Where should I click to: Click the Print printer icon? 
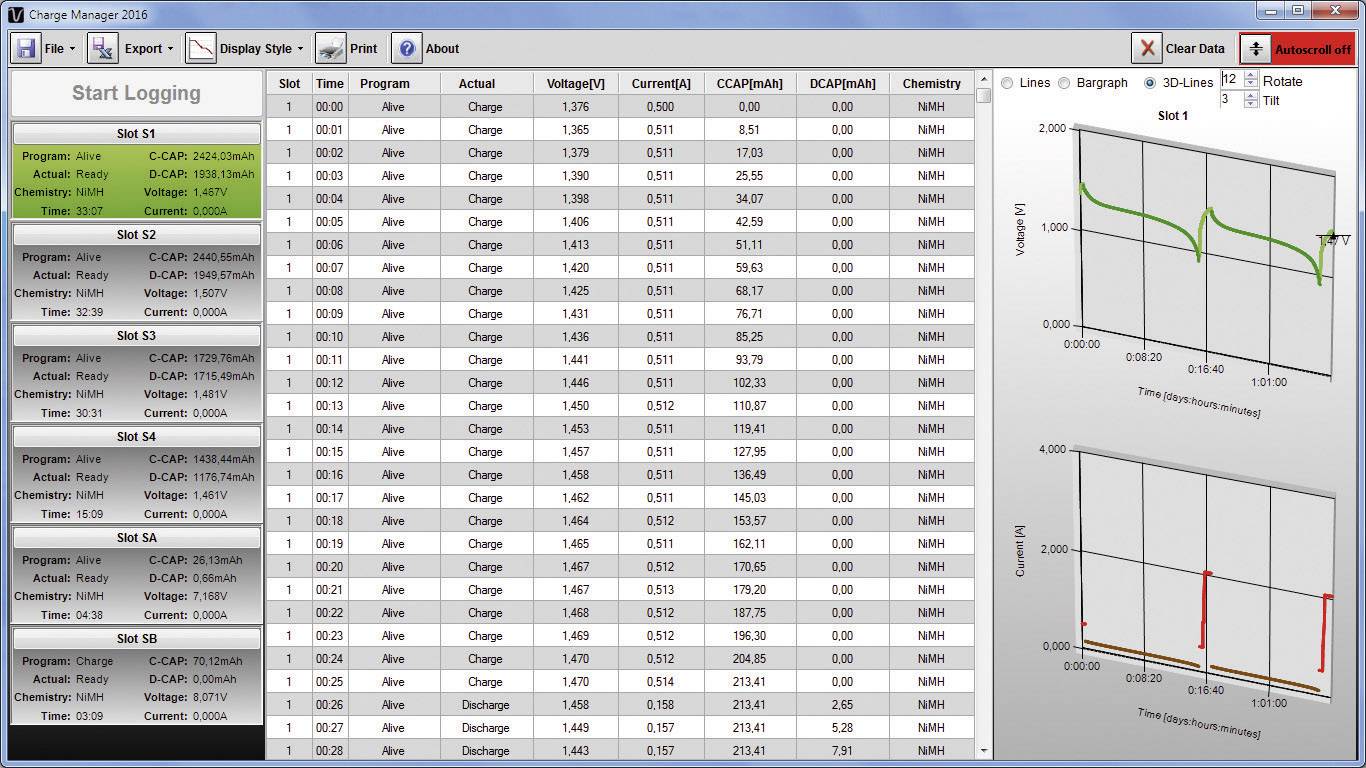click(330, 48)
